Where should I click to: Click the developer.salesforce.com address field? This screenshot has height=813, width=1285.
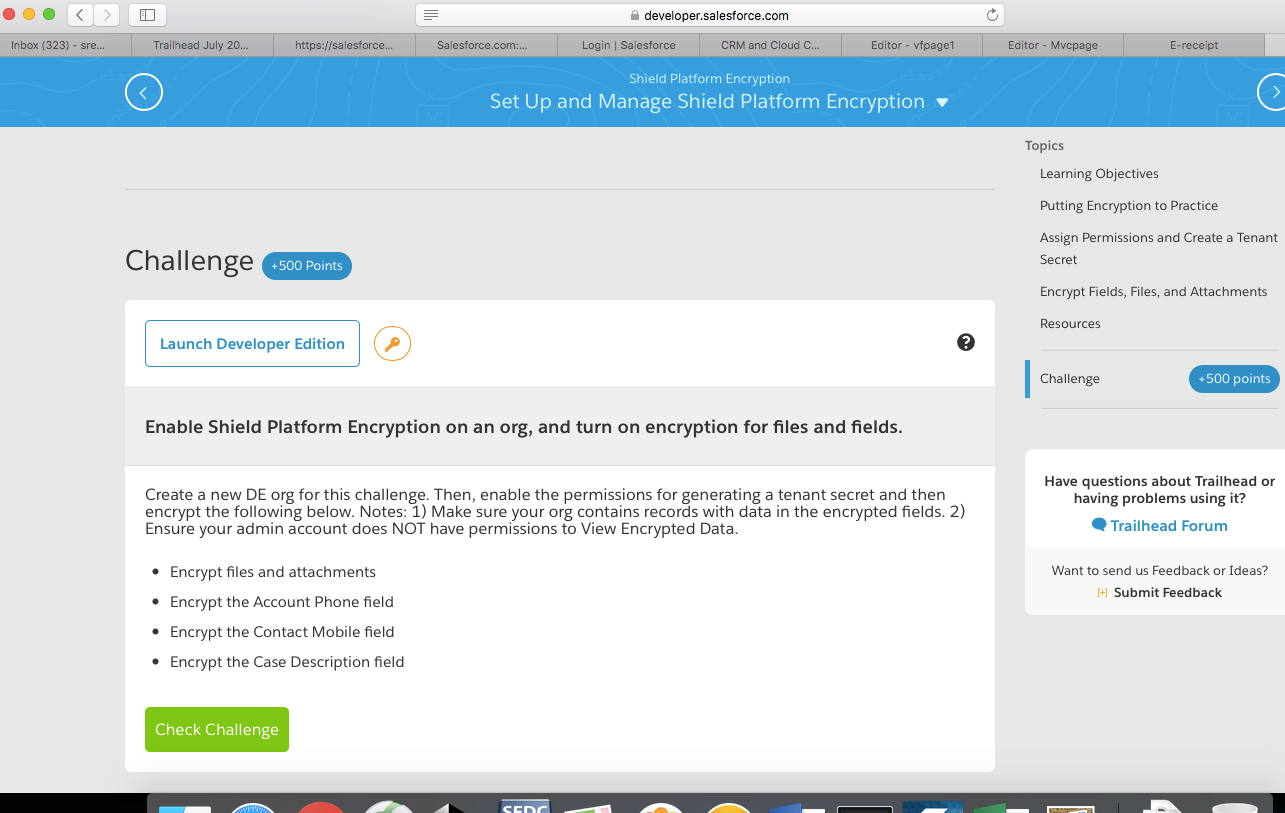click(710, 15)
